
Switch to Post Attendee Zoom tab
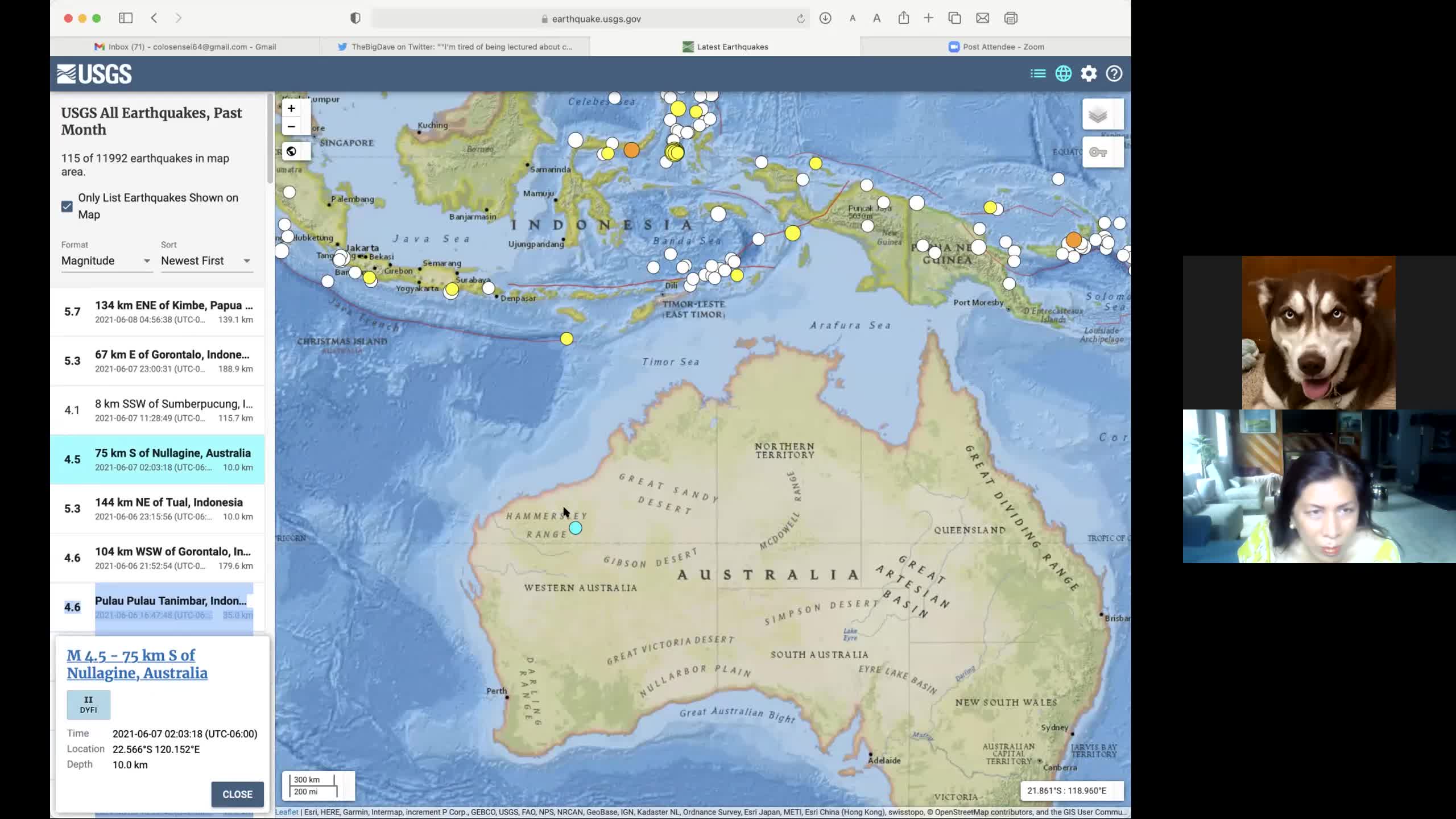pyautogui.click(x=996, y=47)
